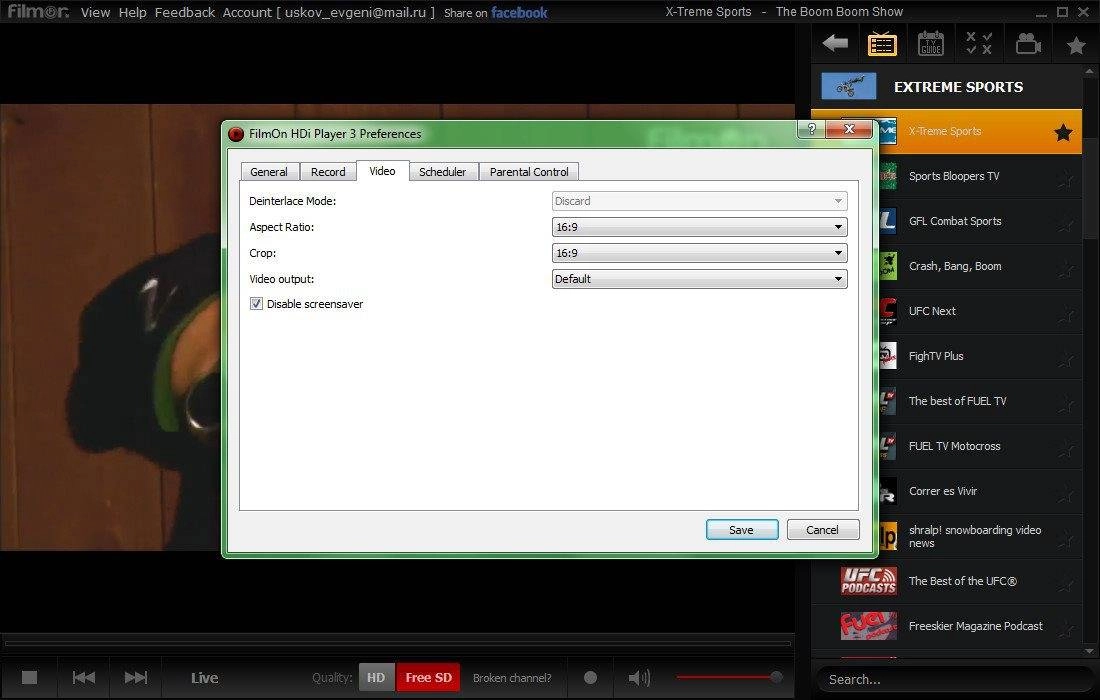Image resolution: width=1100 pixels, height=700 pixels.
Task: Open the Crop dropdown
Action: 699,253
